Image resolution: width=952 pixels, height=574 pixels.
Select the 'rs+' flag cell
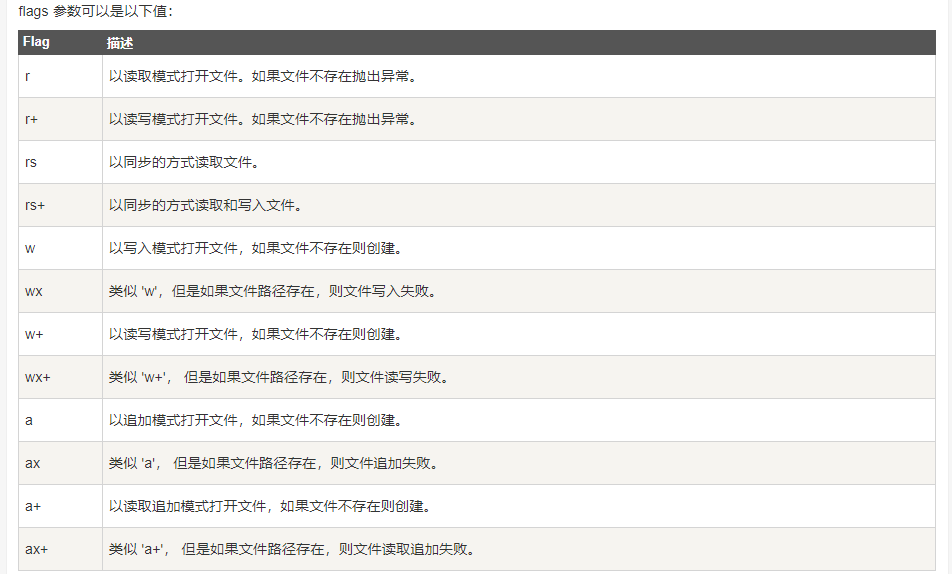point(60,205)
